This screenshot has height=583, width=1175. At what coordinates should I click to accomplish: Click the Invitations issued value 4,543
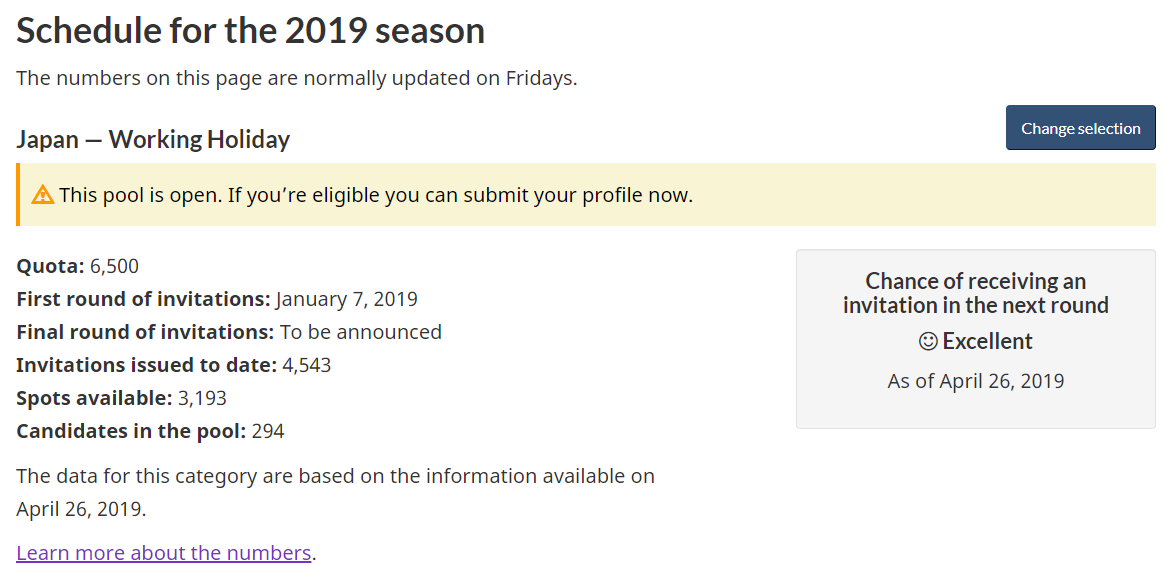coord(306,365)
